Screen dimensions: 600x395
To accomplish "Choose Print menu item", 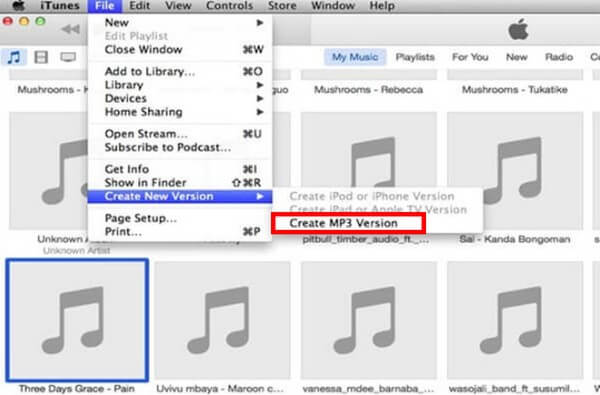I will 180,232.
